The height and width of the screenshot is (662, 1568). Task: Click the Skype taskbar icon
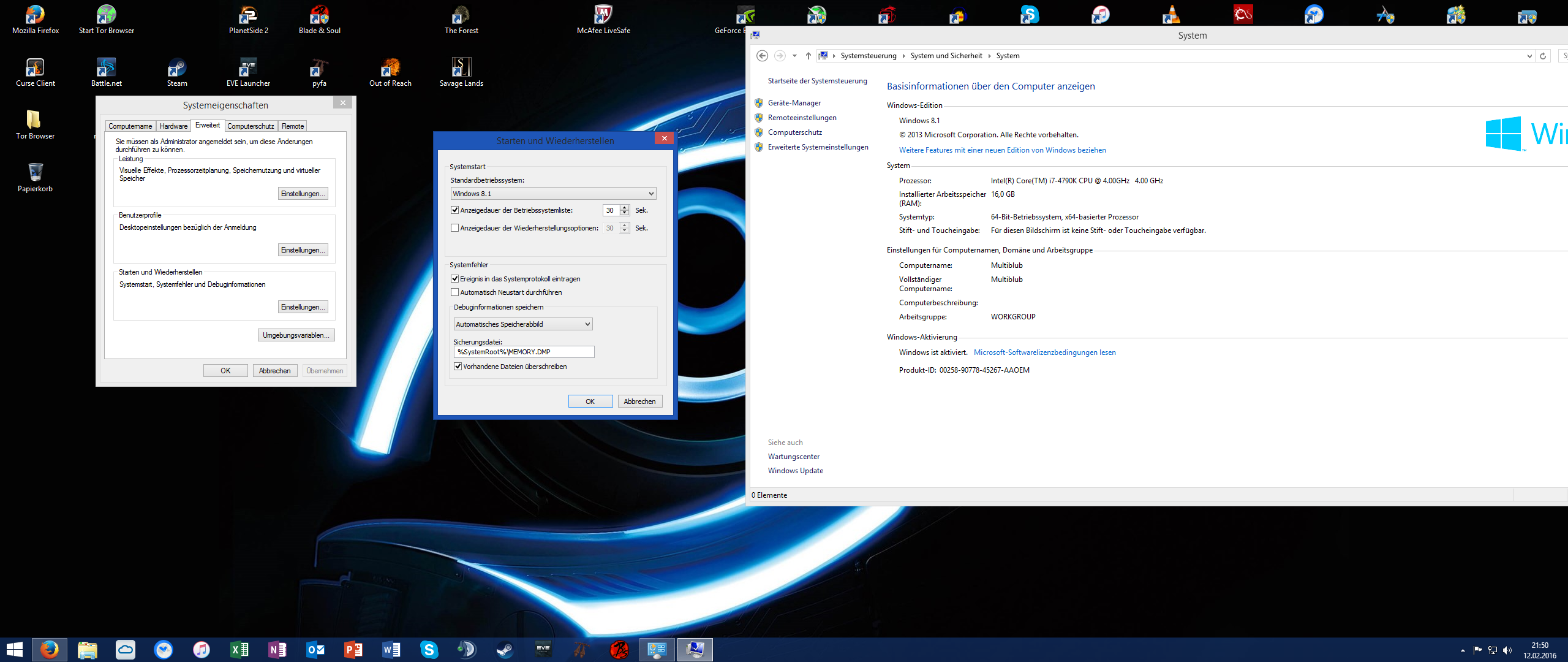point(429,650)
